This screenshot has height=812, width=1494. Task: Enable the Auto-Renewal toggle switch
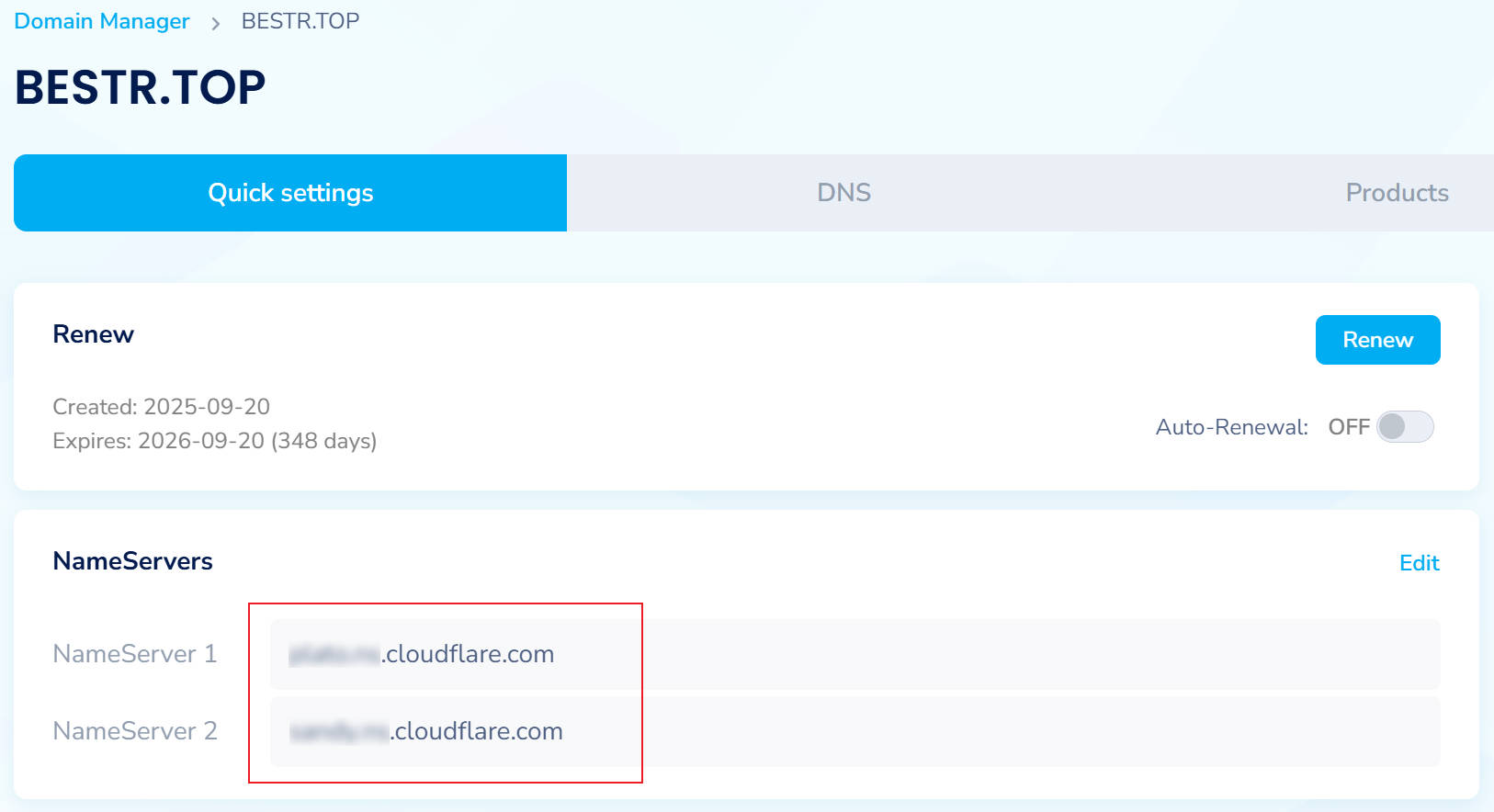[1404, 427]
